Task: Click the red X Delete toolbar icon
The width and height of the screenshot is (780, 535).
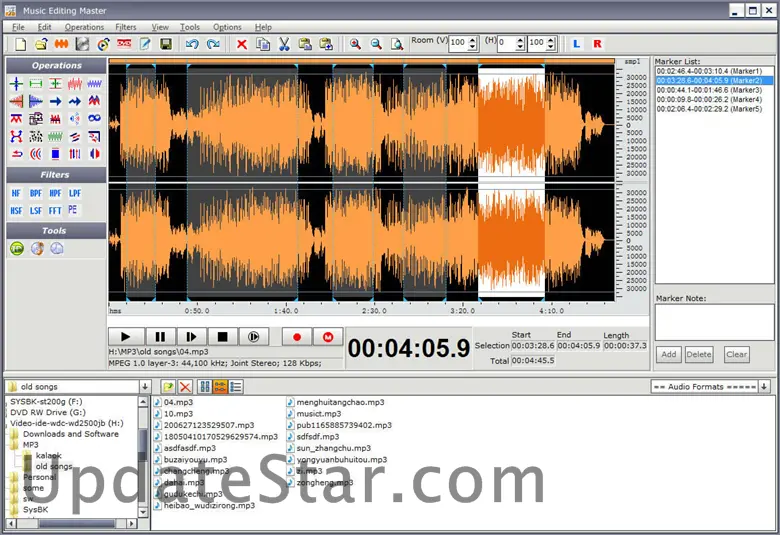Action: tap(242, 44)
